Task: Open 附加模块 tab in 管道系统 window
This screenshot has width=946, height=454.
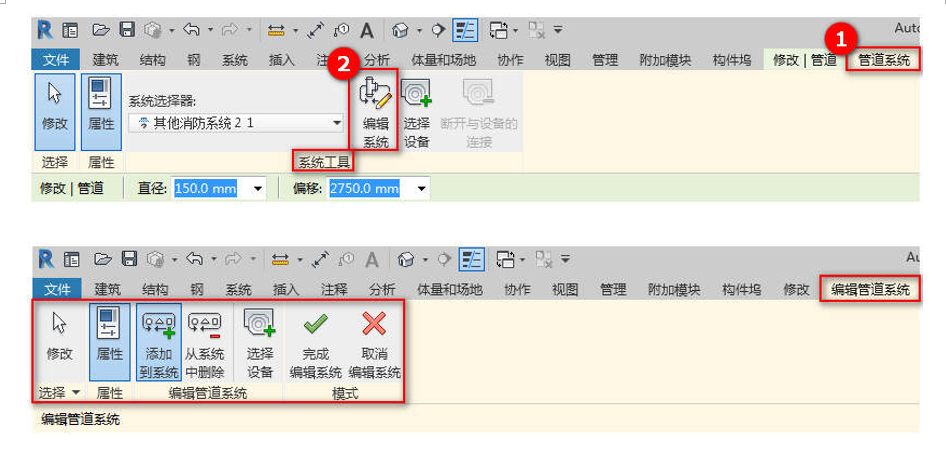Action: tap(665, 60)
